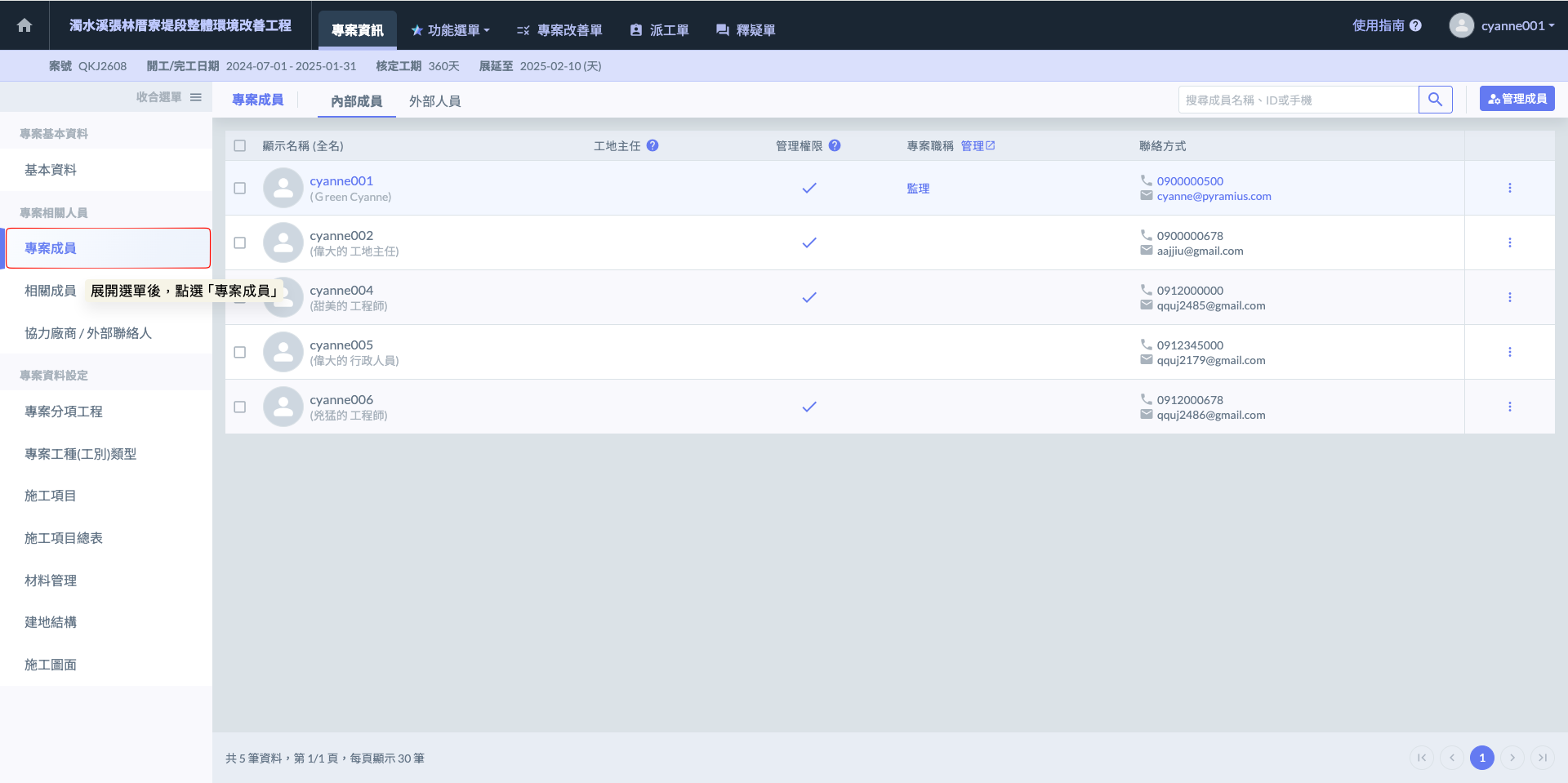Image resolution: width=1568 pixels, height=783 pixels.
Task: Click cyanne005's avatar icon
Action: point(283,352)
